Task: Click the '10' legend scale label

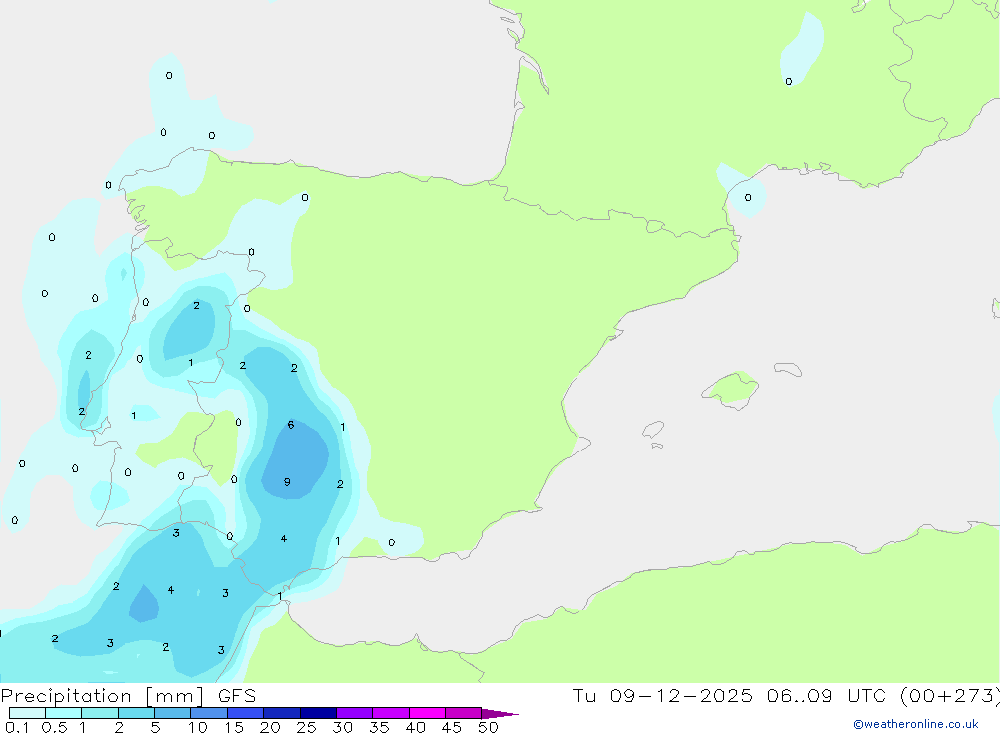Action: [197, 727]
